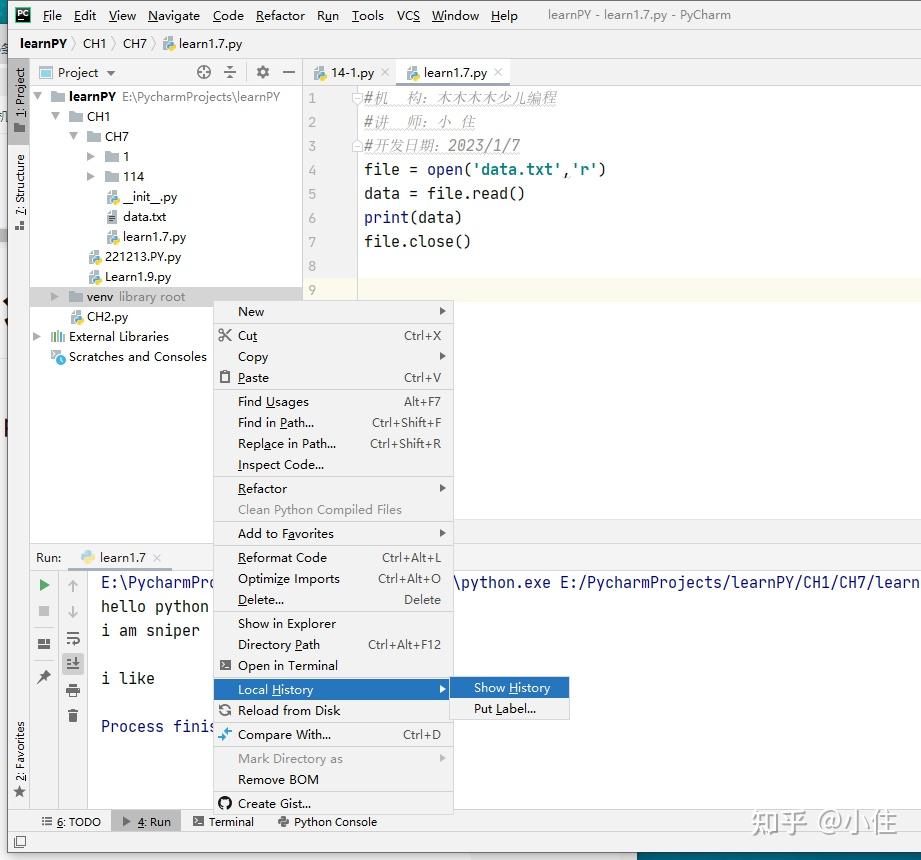Choose Show History from Local History
The image size is (921, 860).
tap(511, 687)
